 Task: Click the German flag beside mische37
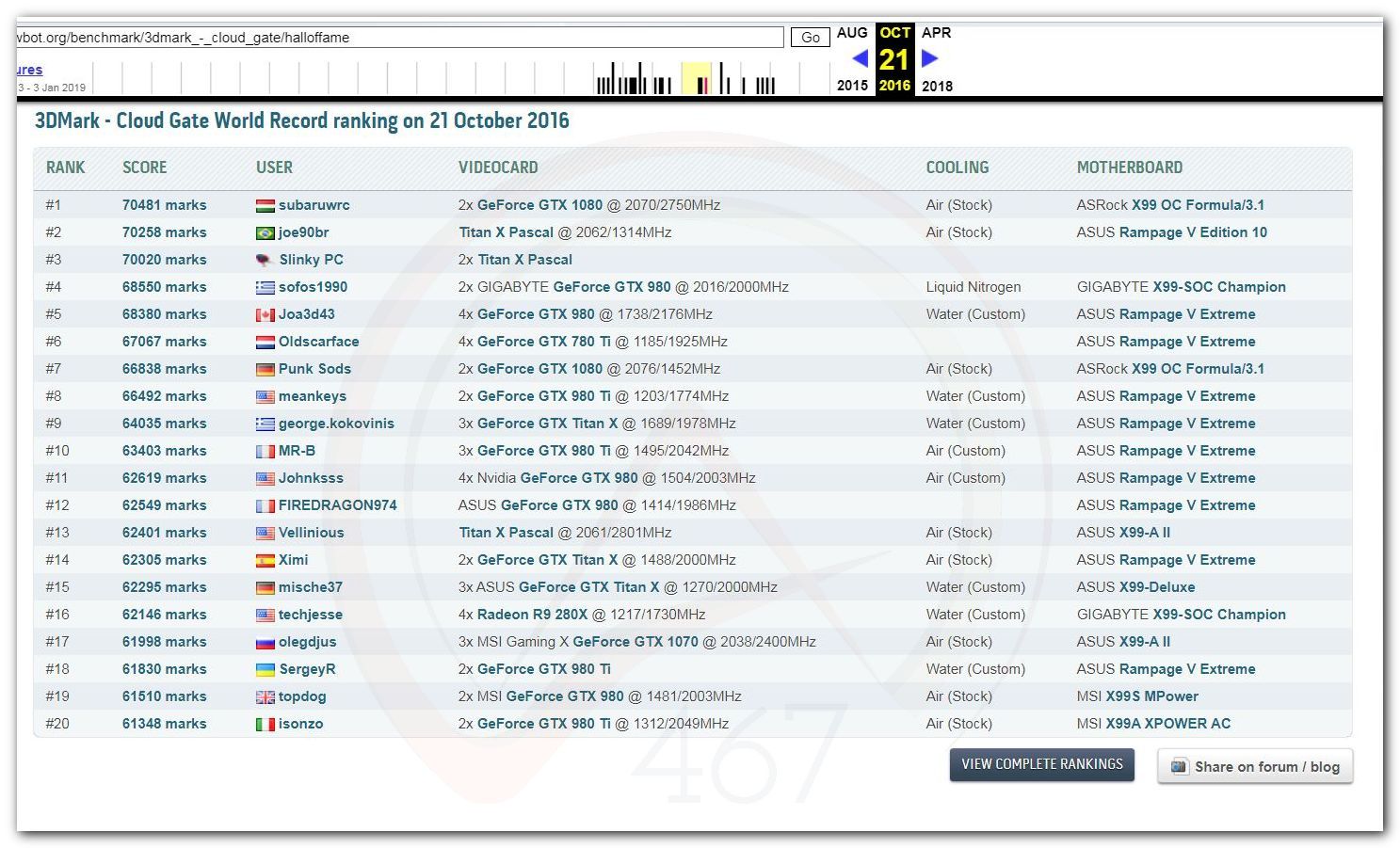tap(266, 587)
